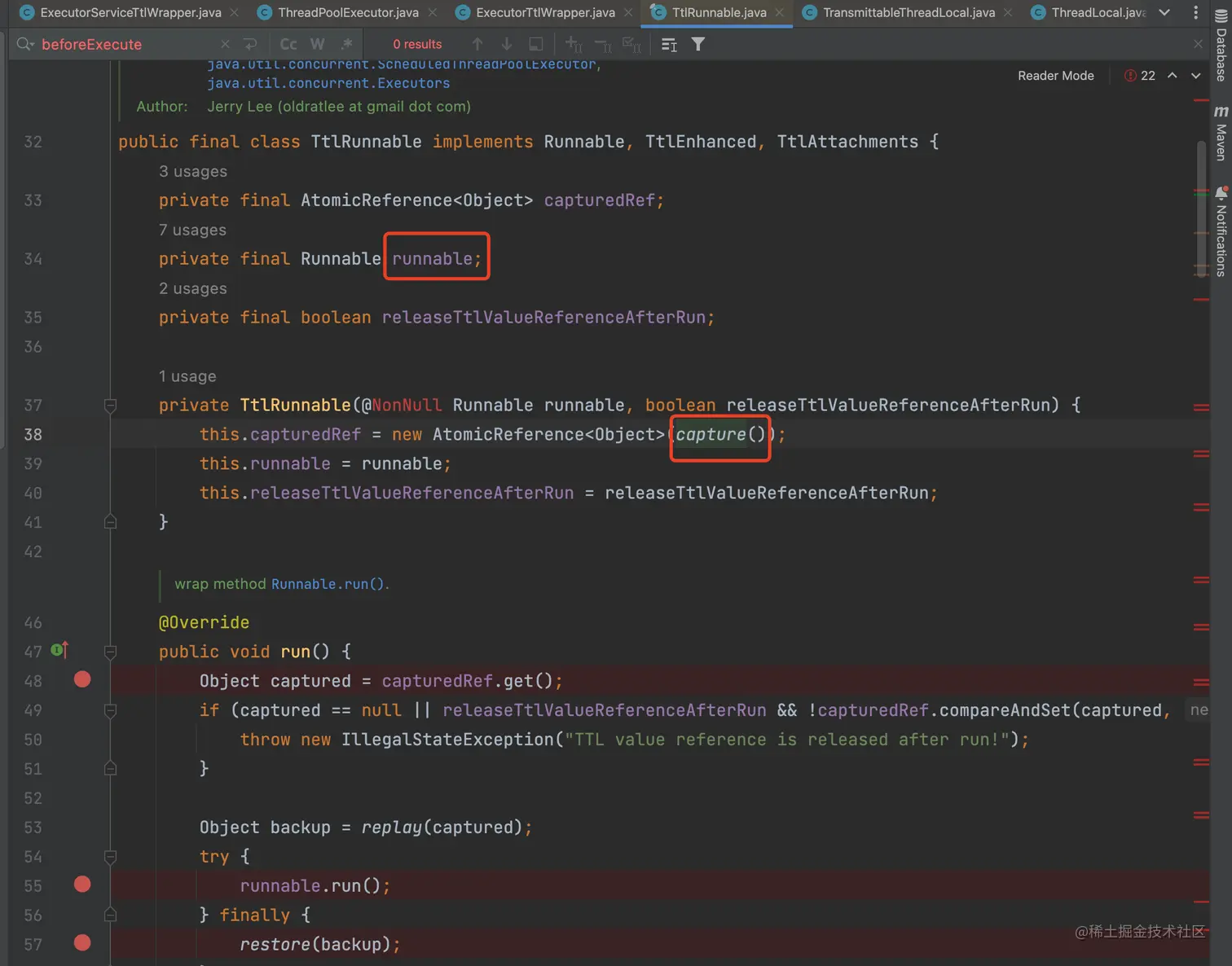Image resolution: width=1232 pixels, height=966 pixels.
Task: Click the @Override annotation on line 46
Action: point(204,622)
